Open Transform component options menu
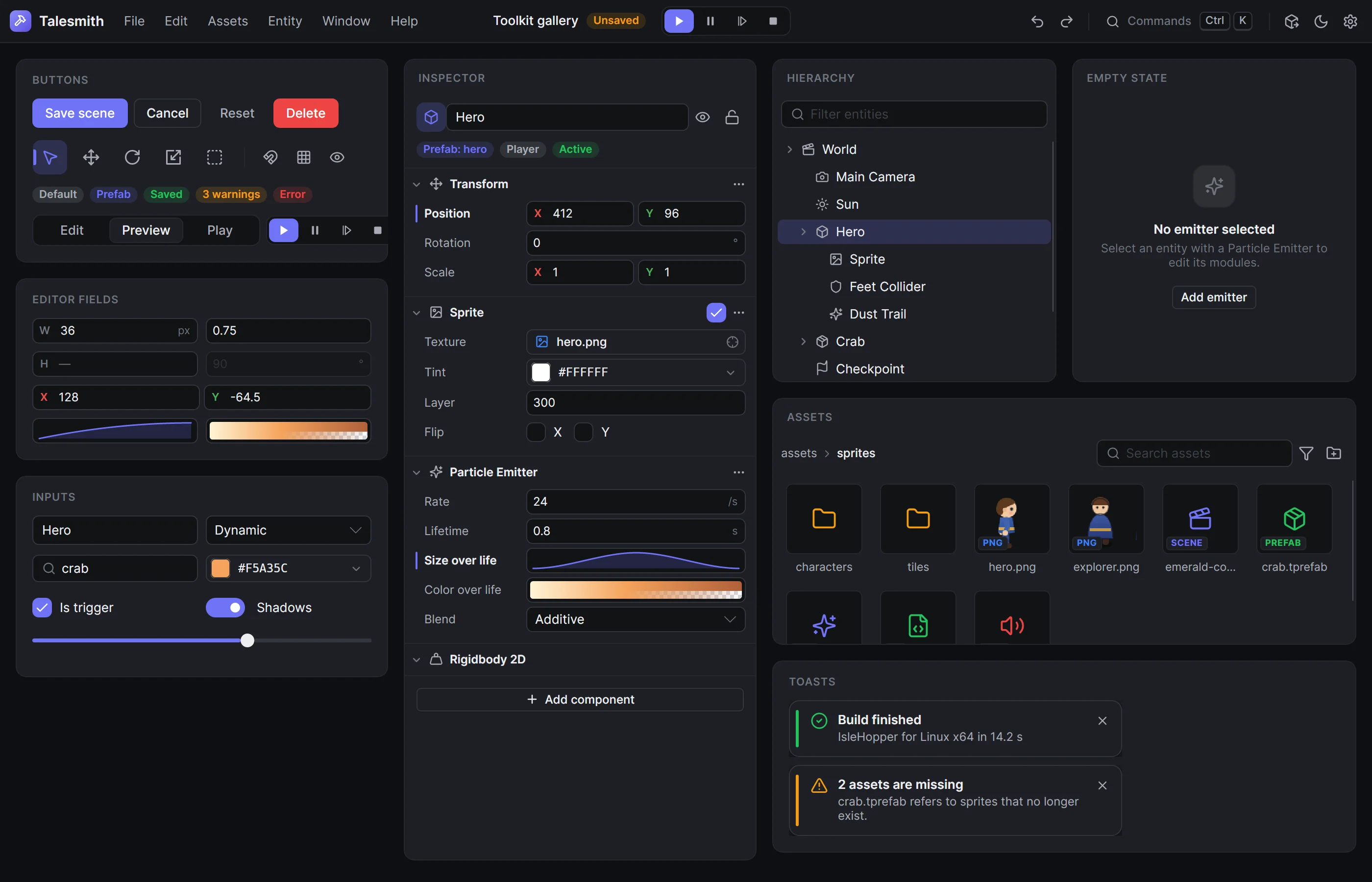1372x882 pixels. (x=739, y=184)
